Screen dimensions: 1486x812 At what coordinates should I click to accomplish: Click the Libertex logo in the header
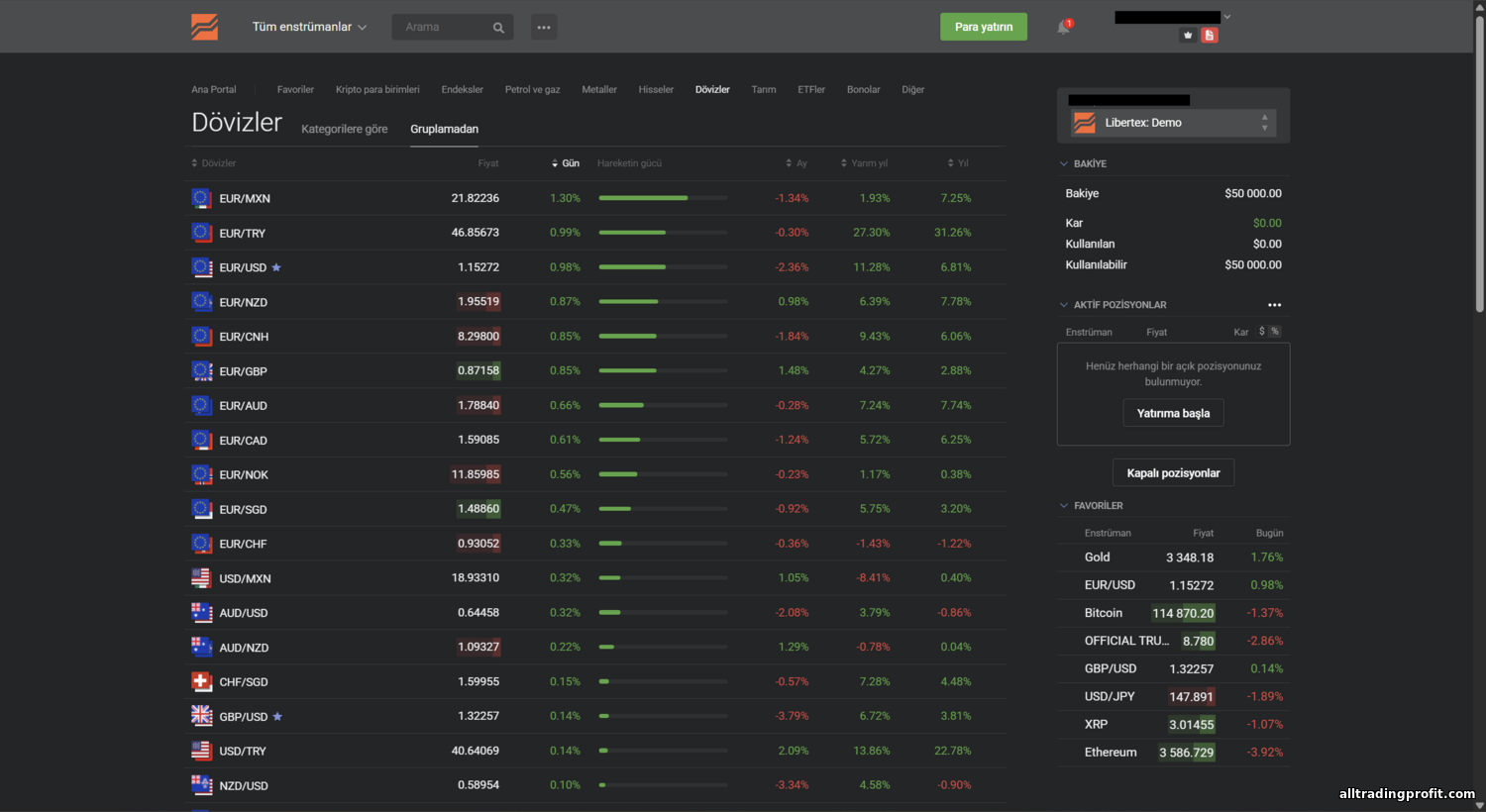click(x=204, y=27)
